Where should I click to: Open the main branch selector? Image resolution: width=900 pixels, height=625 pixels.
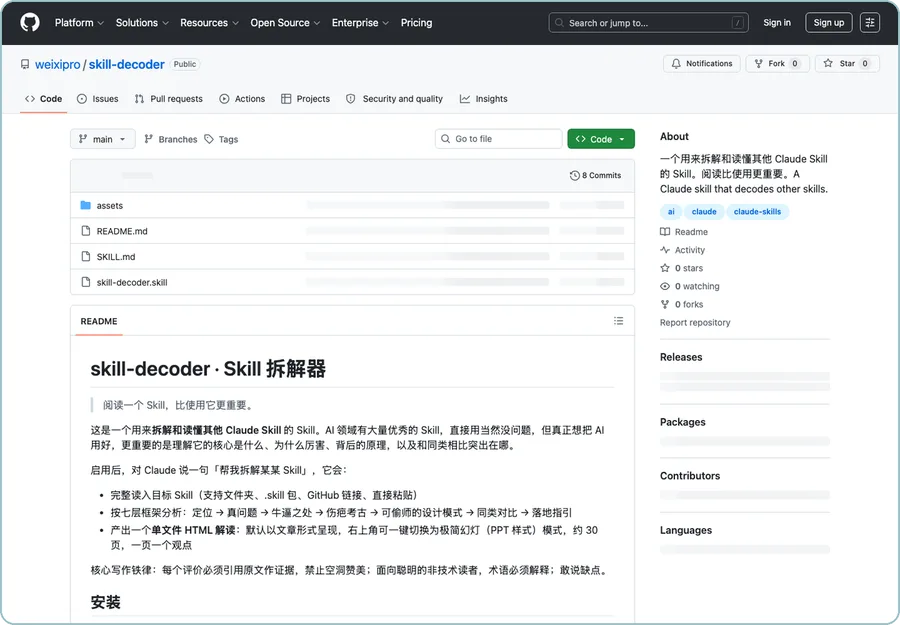pos(103,139)
